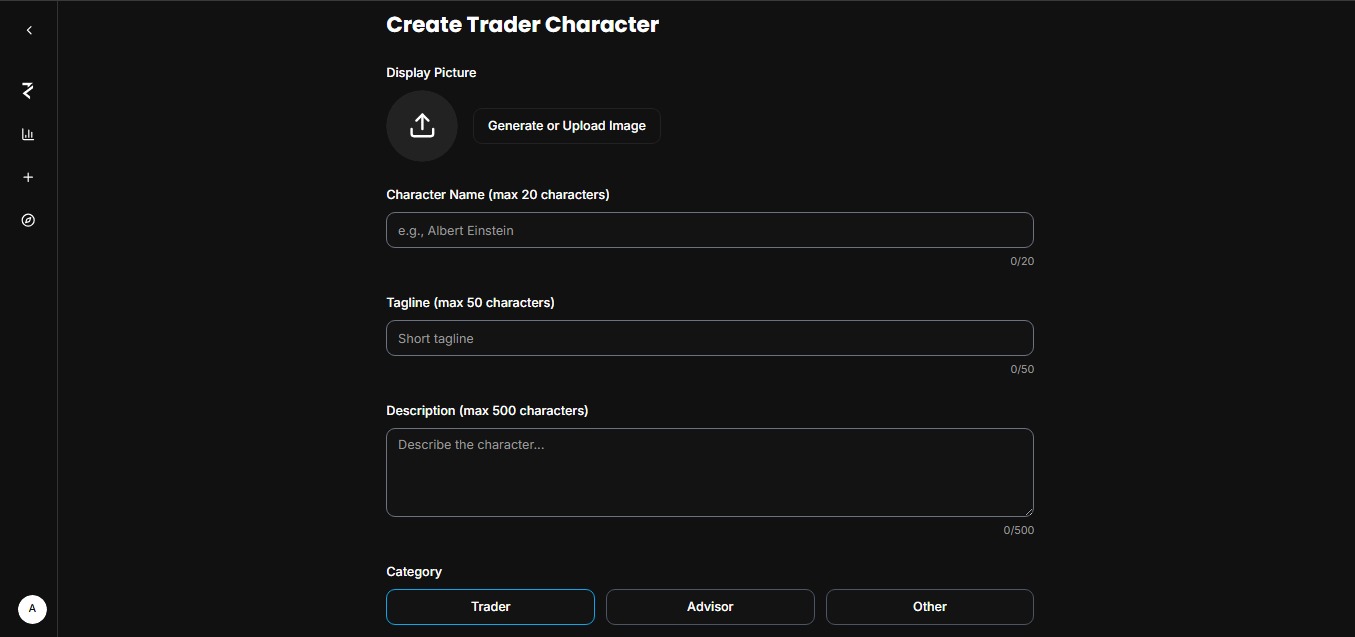This screenshot has height=637, width=1355.
Task: Click the upload arrow inside Display Picture circle
Action: [421, 126]
